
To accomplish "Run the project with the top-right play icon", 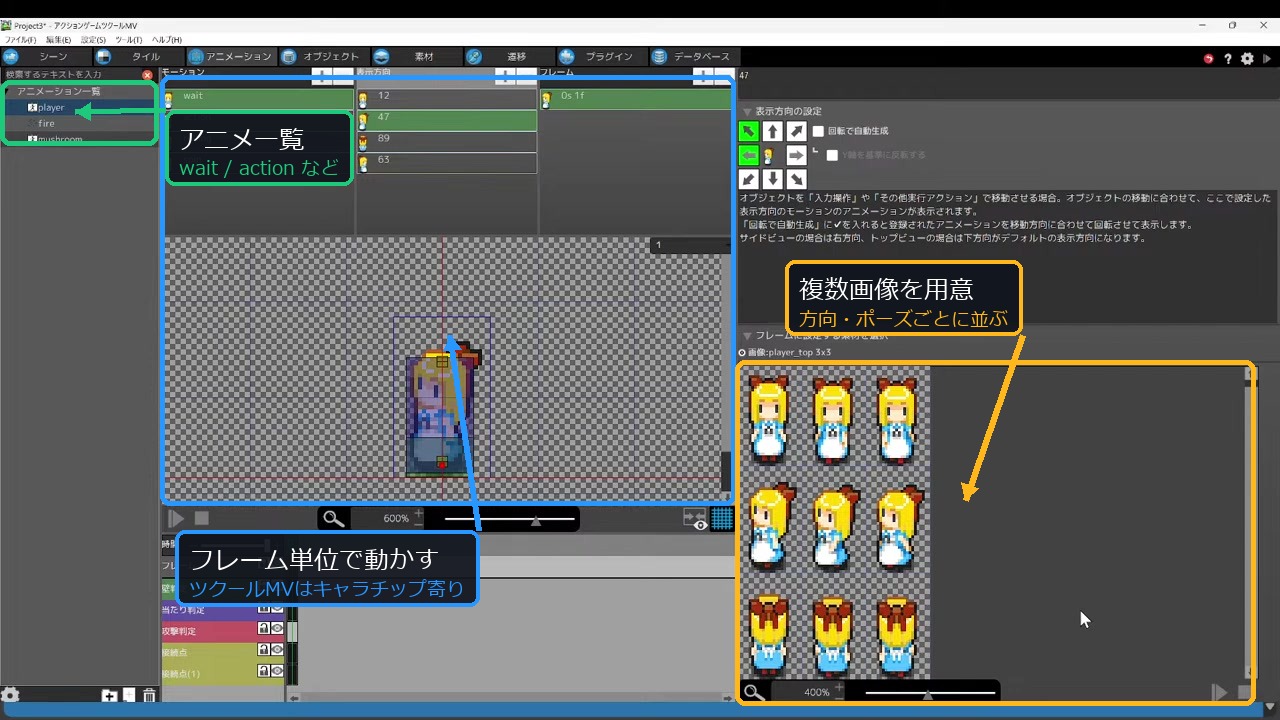I will click(1267, 59).
